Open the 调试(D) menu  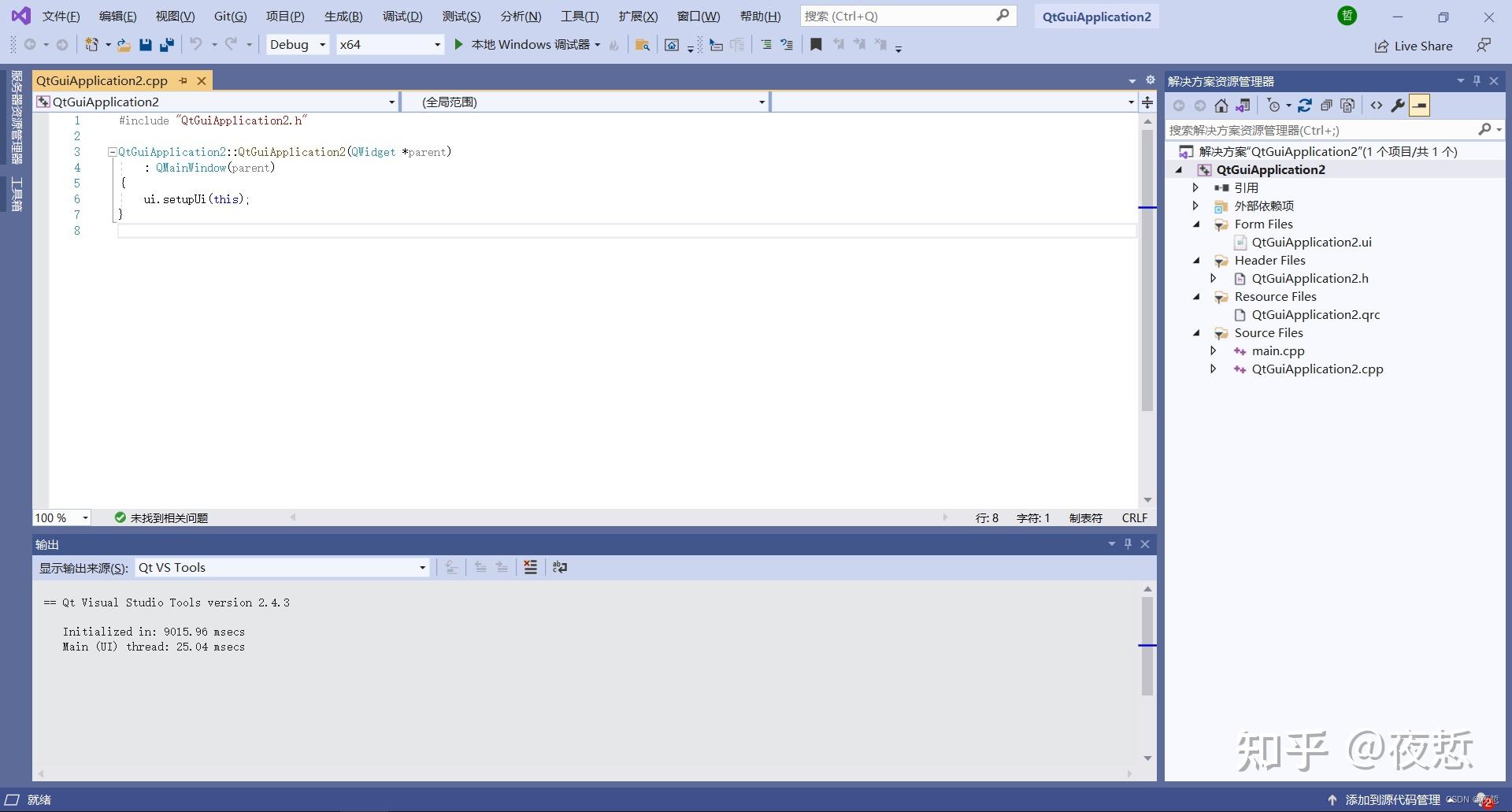click(x=402, y=16)
